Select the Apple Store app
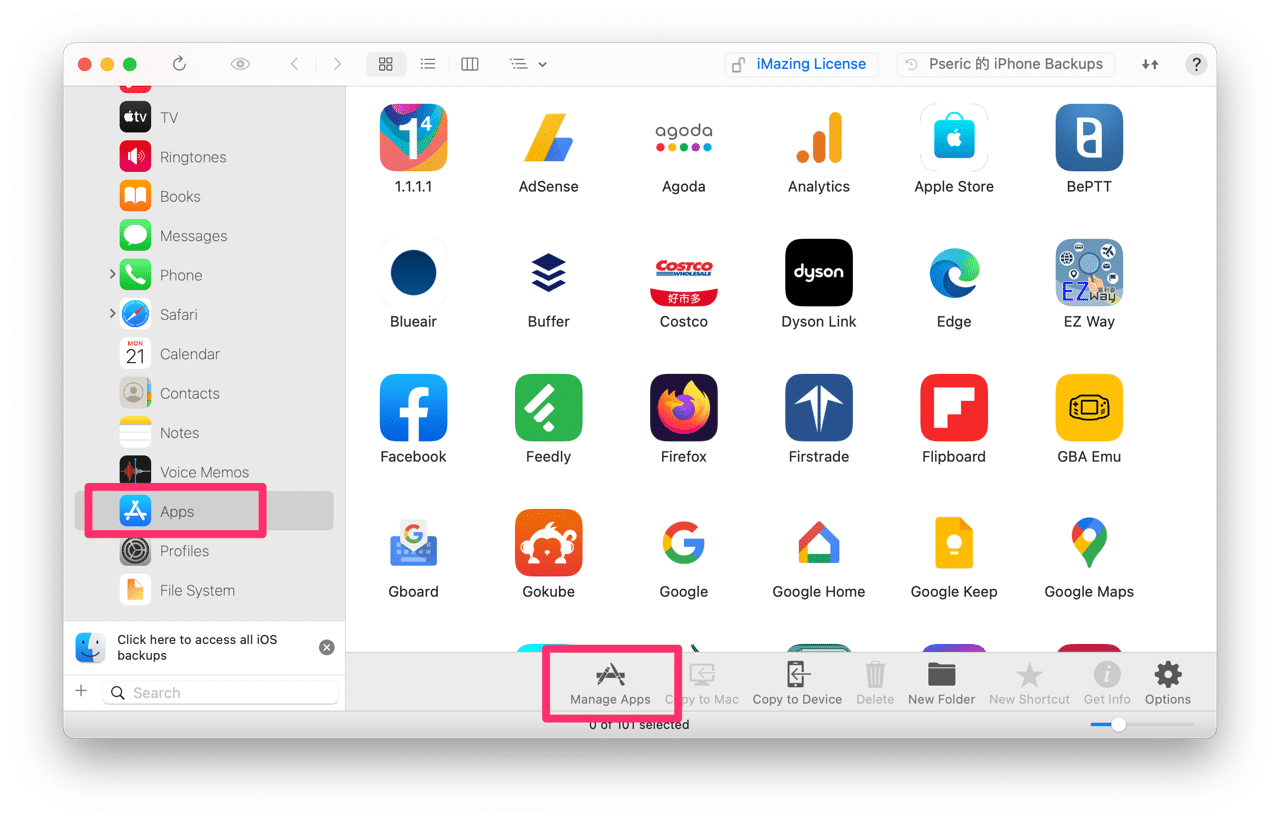Screen dimensions: 1280x822 coord(954,138)
